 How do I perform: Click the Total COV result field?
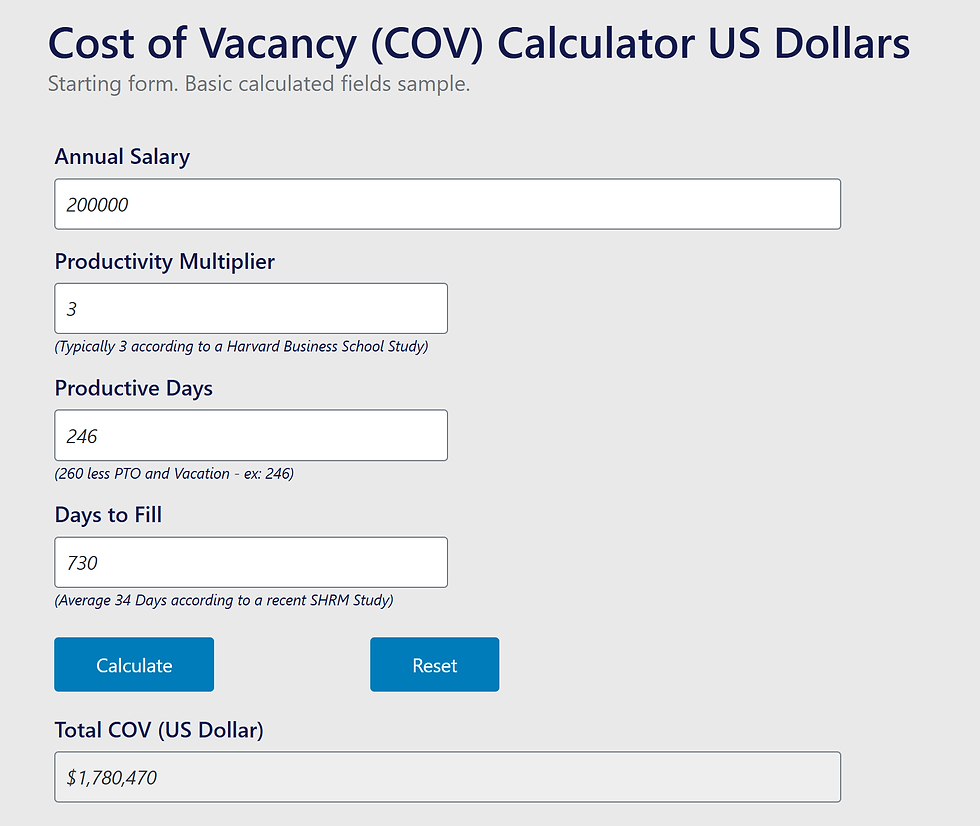(x=447, y=776)
